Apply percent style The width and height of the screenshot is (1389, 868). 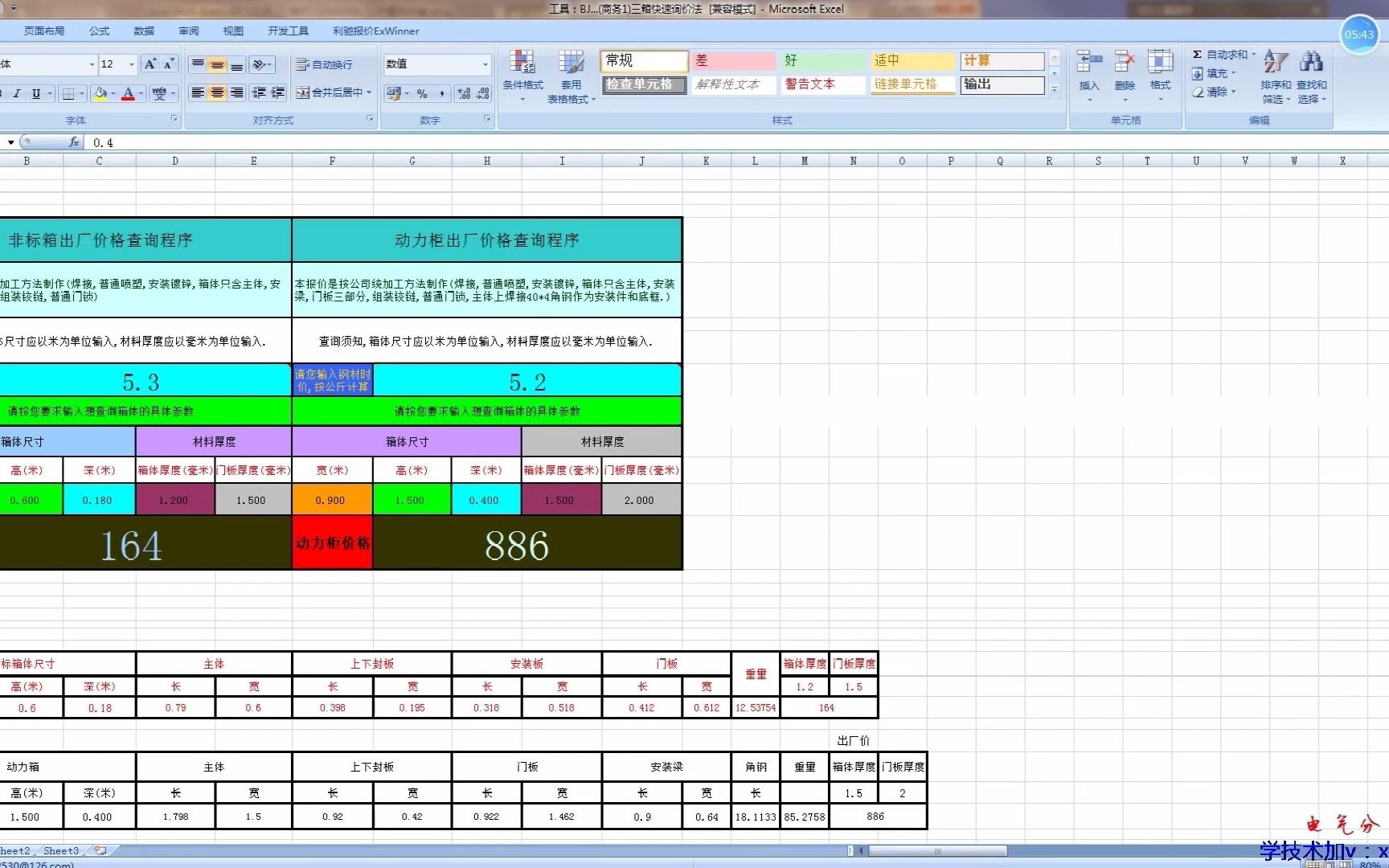(422, 93)
